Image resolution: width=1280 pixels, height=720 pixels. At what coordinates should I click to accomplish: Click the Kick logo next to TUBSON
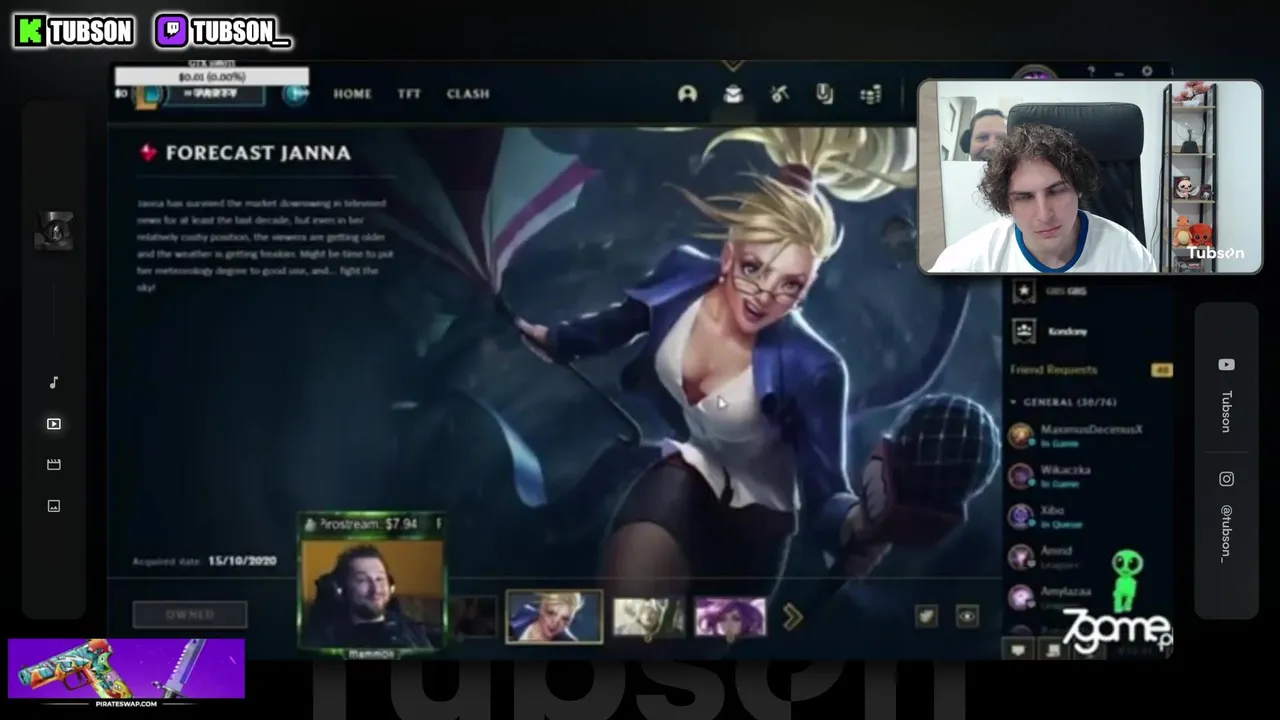pos(31,31)
